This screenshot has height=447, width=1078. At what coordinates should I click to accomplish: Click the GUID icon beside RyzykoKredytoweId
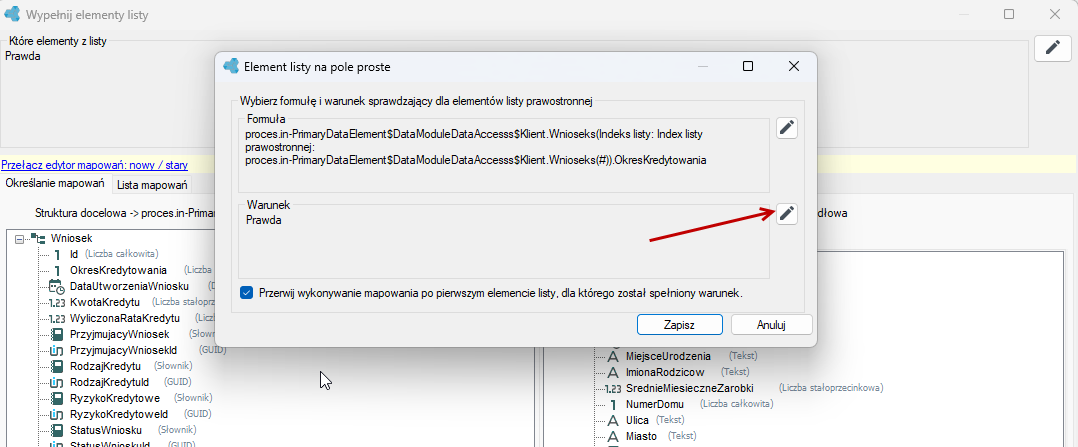[57, 414]
